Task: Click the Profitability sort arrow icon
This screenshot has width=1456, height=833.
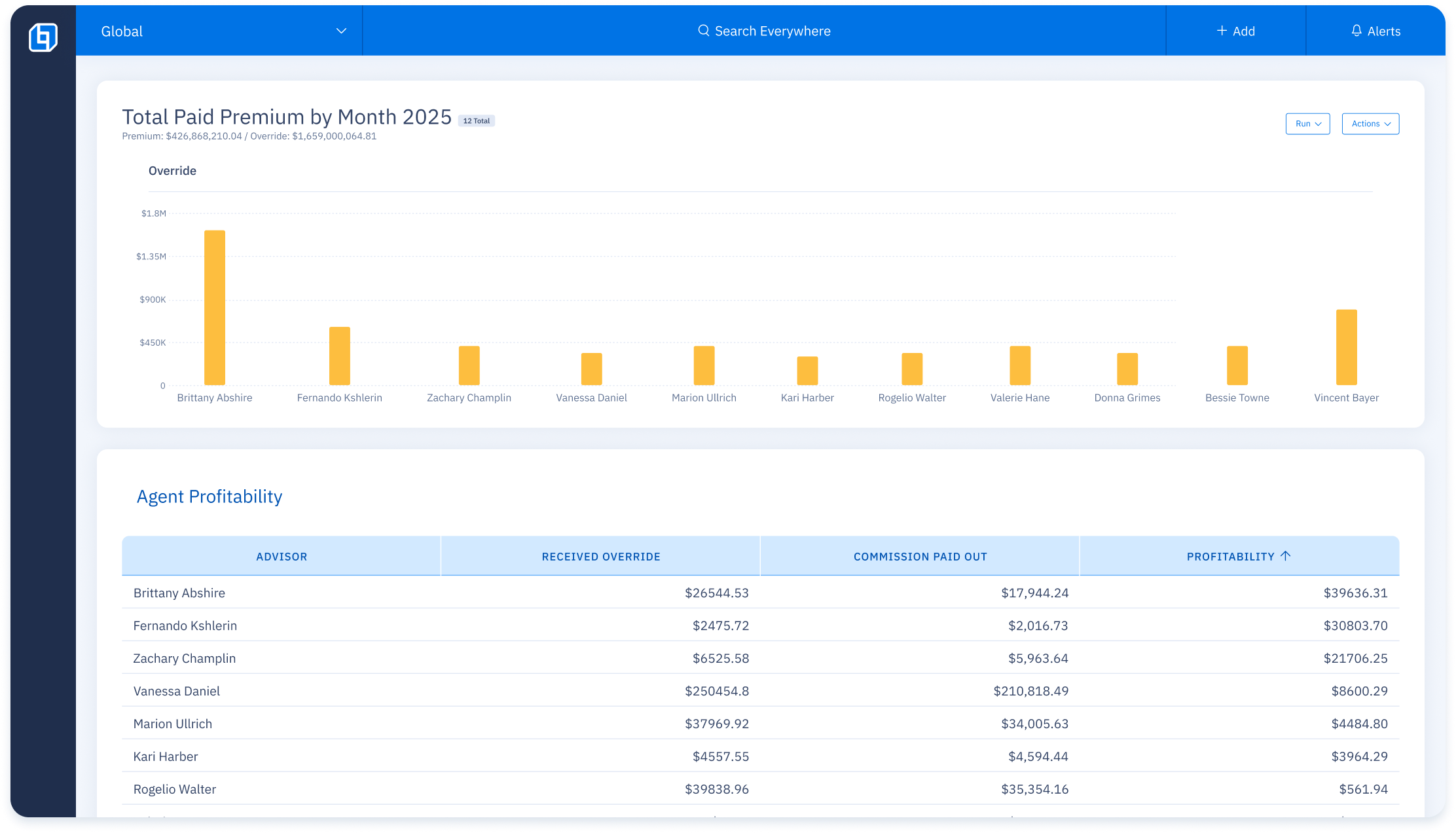Action: (x=1285, y=556)
